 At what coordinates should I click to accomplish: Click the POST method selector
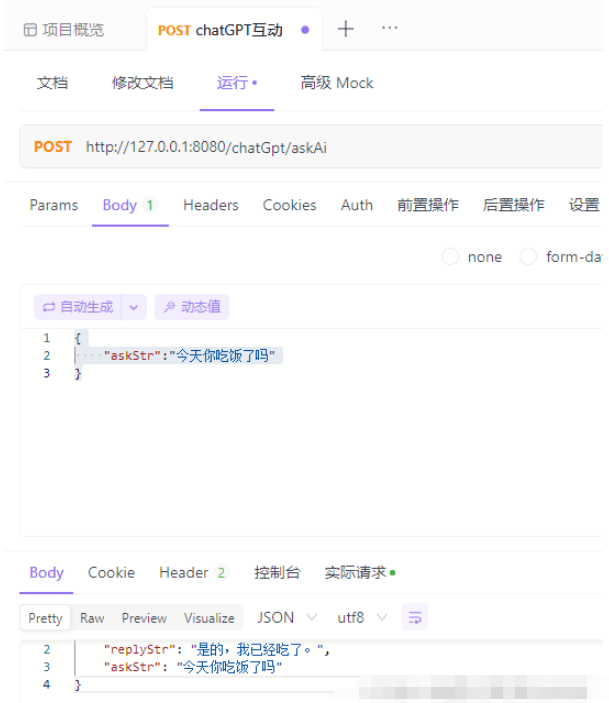(x=52, y=147)
